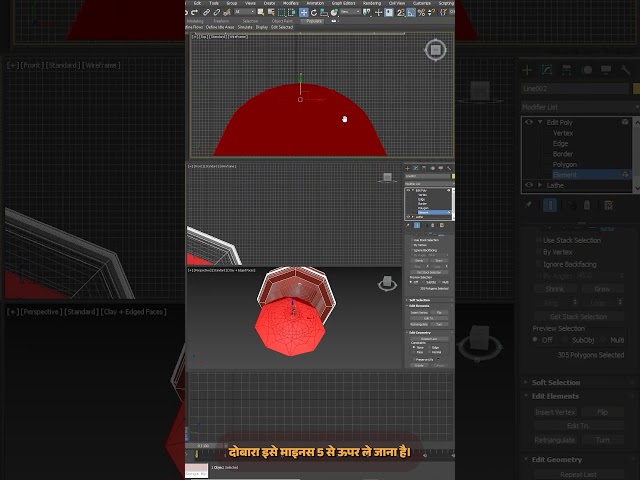
Task: Click the Grow button in center panel
Action: point(439,260)
